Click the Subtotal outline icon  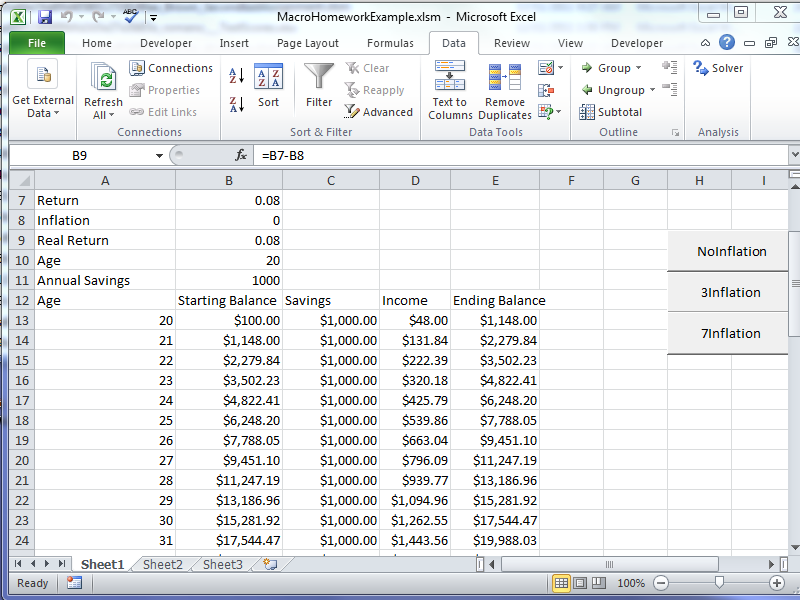(x=611, y=112)
